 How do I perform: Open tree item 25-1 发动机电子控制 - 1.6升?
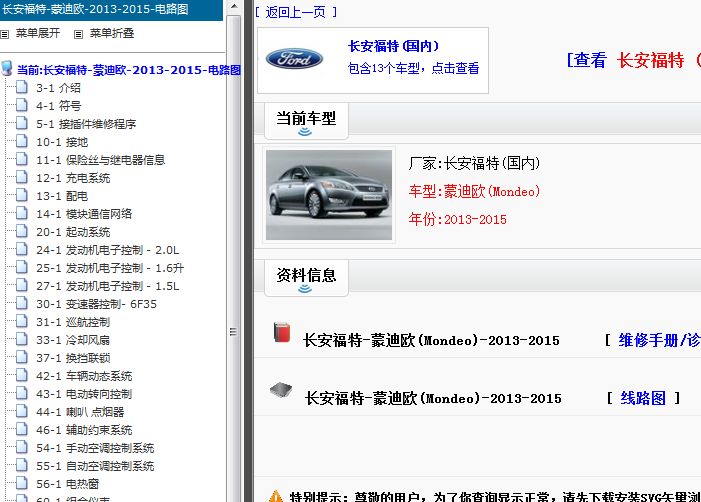point(110,268)
